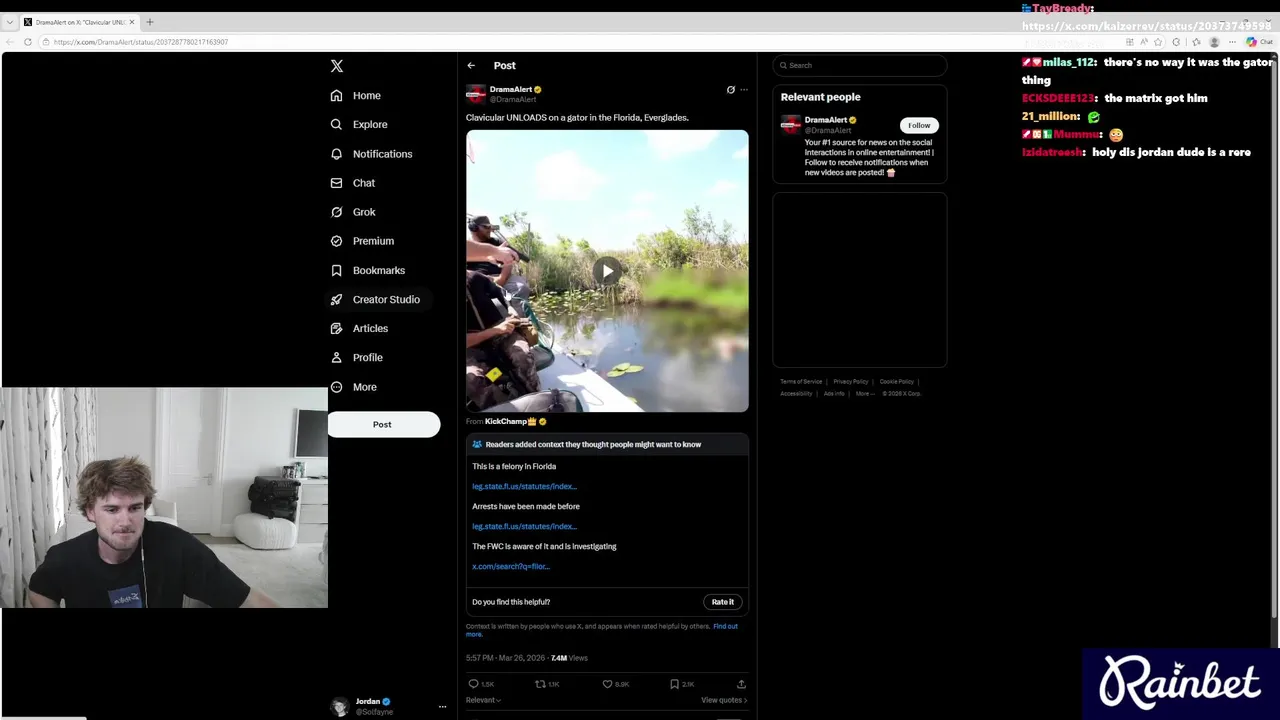The width and height of the screenshot is (1280, 720).
Task: Click the Rainbet logo overlay
Action: (x=1180, y=684)
